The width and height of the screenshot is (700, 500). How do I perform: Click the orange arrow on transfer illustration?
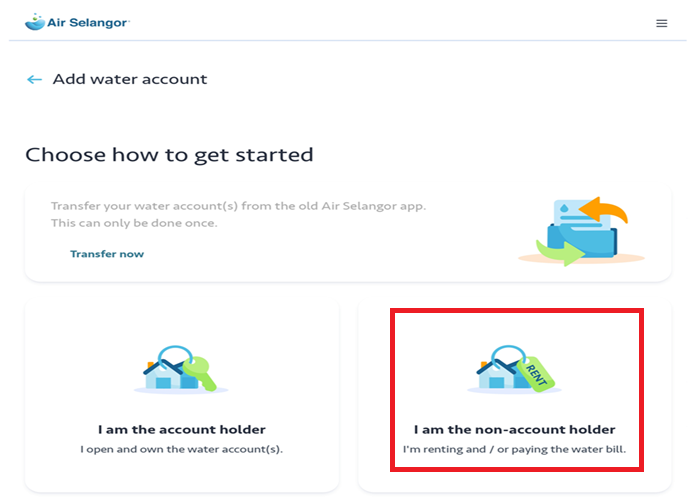(604, 210)
